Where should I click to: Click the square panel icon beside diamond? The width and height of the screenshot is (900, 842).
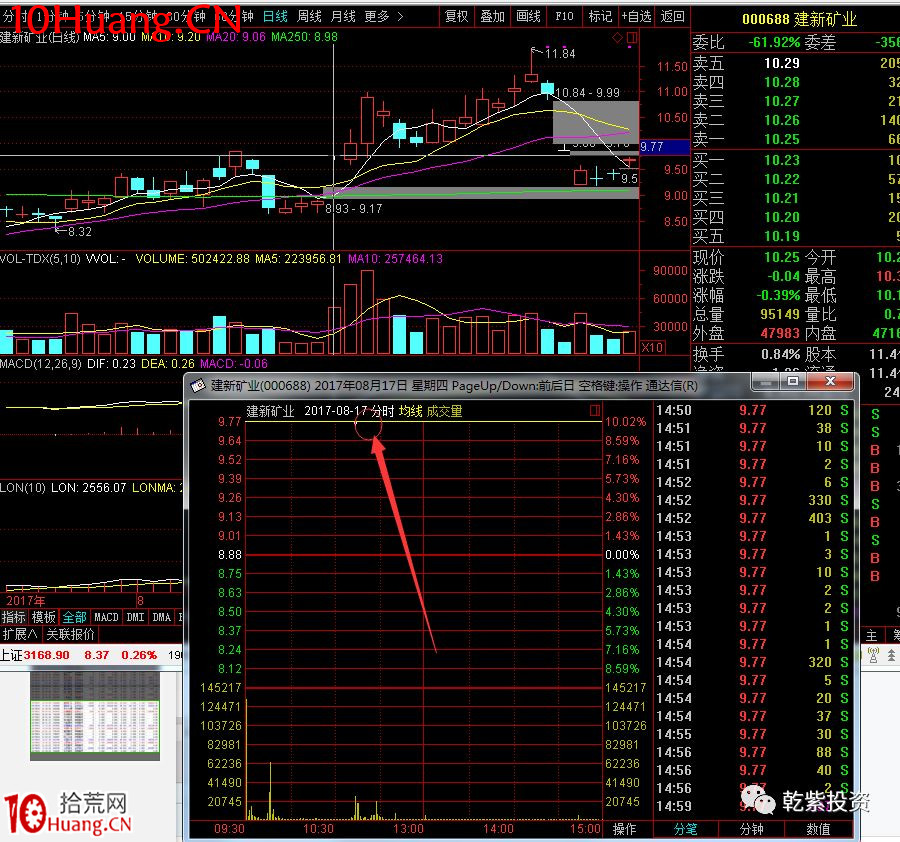click(x=632, y=38)
